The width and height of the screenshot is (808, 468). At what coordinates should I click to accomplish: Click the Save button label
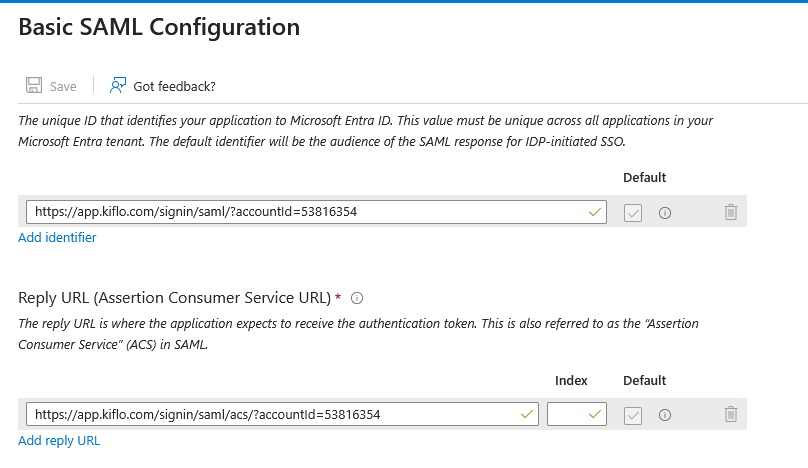[x=63, y=87]
